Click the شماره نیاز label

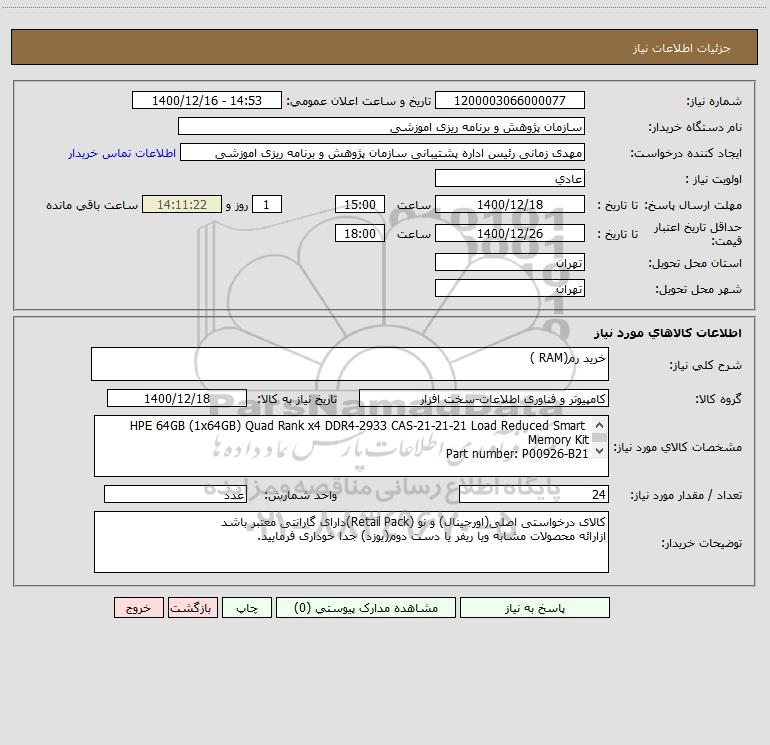coord(714,101)
